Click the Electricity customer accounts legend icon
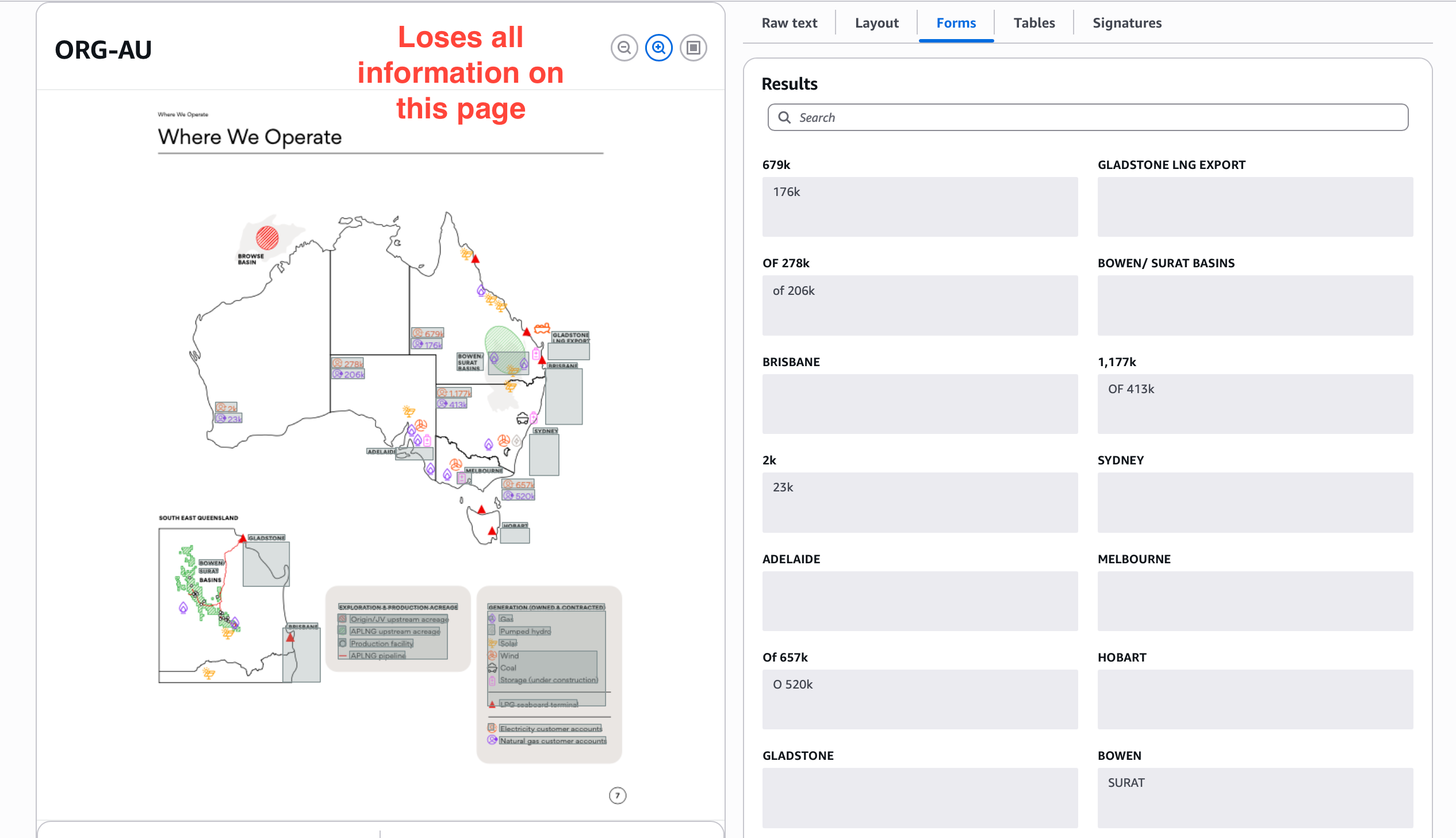This screenshot has height=838, width=1456. [492, 728]
